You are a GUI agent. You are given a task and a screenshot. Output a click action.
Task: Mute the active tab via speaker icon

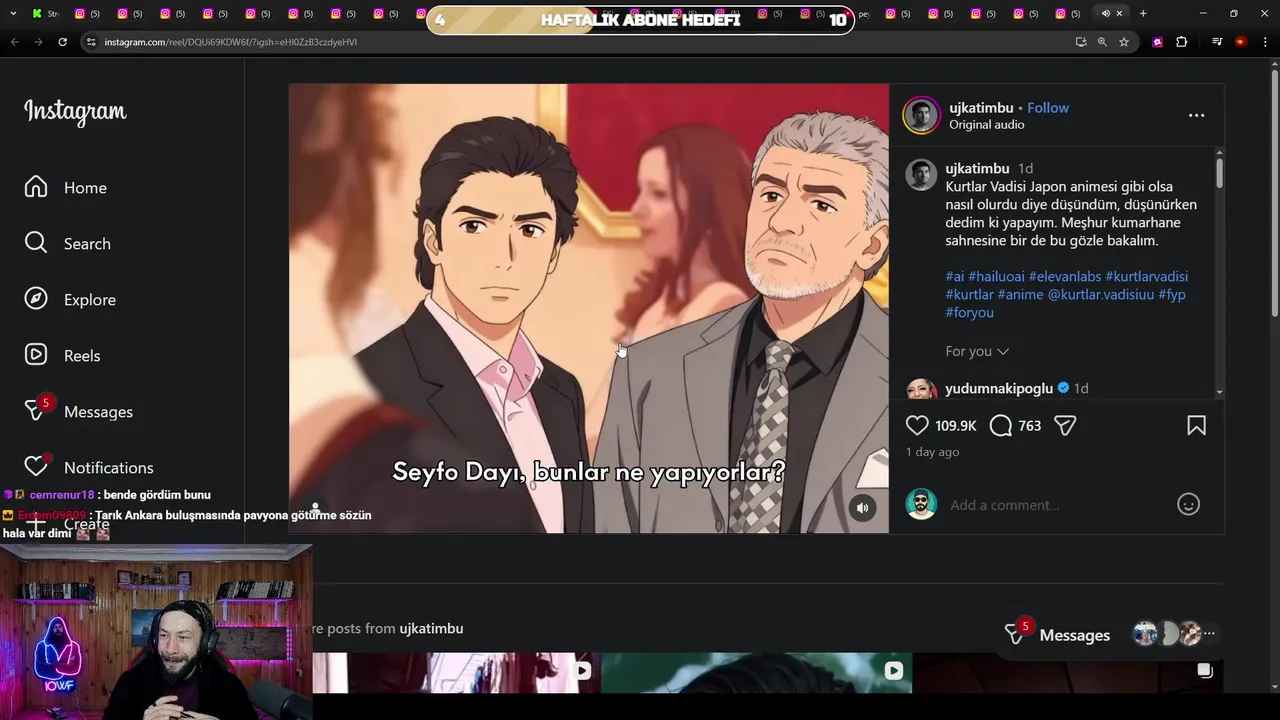1105,13
